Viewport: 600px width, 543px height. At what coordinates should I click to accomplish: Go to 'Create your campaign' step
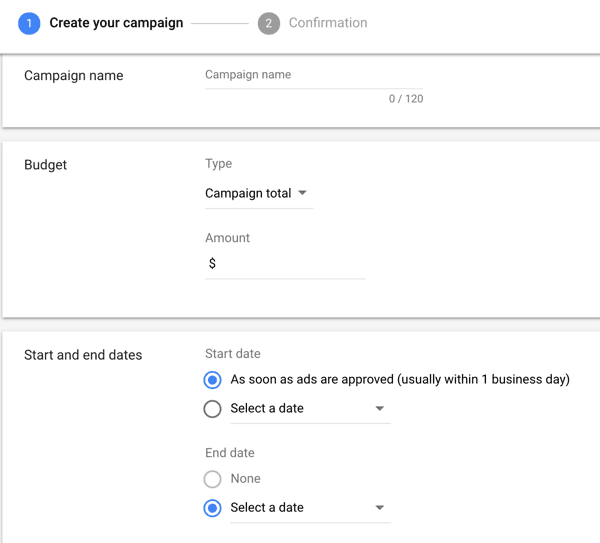pyautogui.click(x=116, y=23)
